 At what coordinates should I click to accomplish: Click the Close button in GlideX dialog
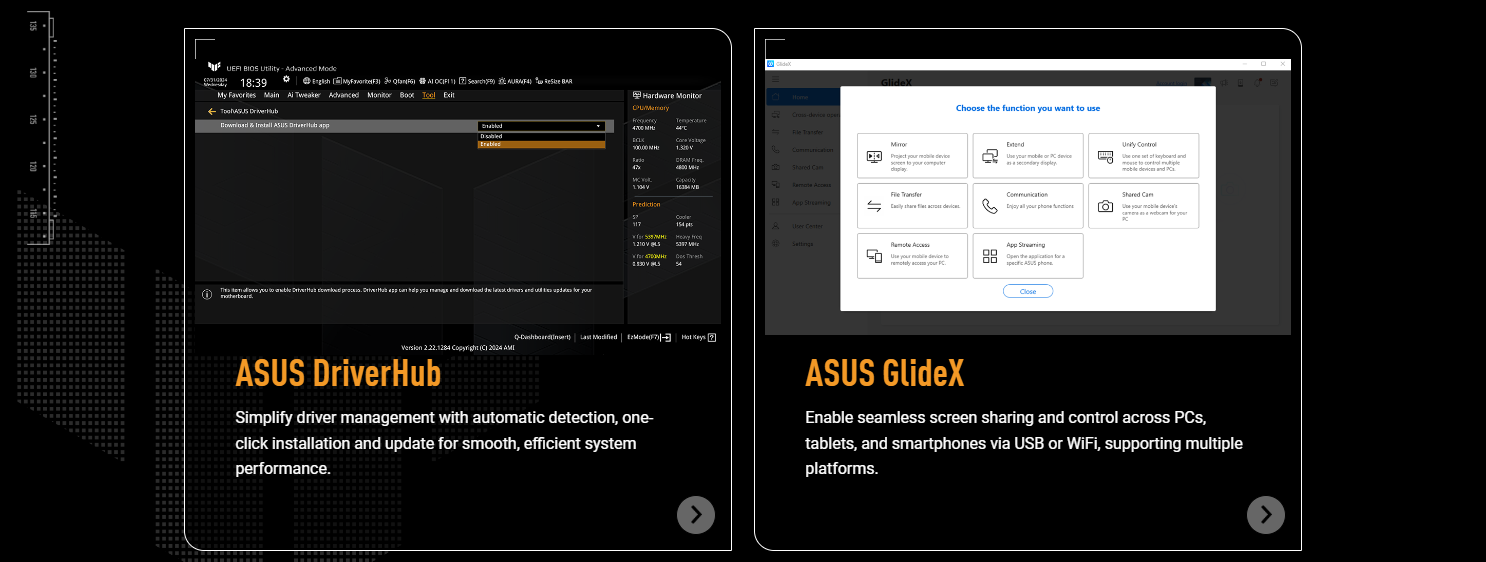1028,291
